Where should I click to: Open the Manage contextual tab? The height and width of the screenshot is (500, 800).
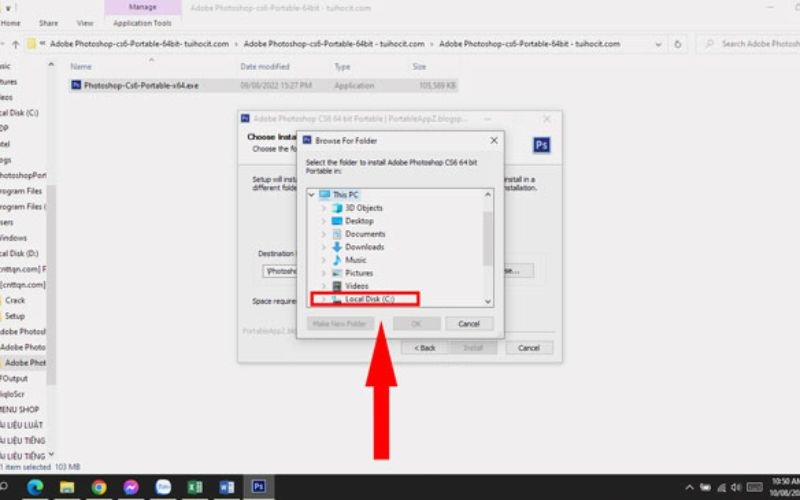(142, 7)
